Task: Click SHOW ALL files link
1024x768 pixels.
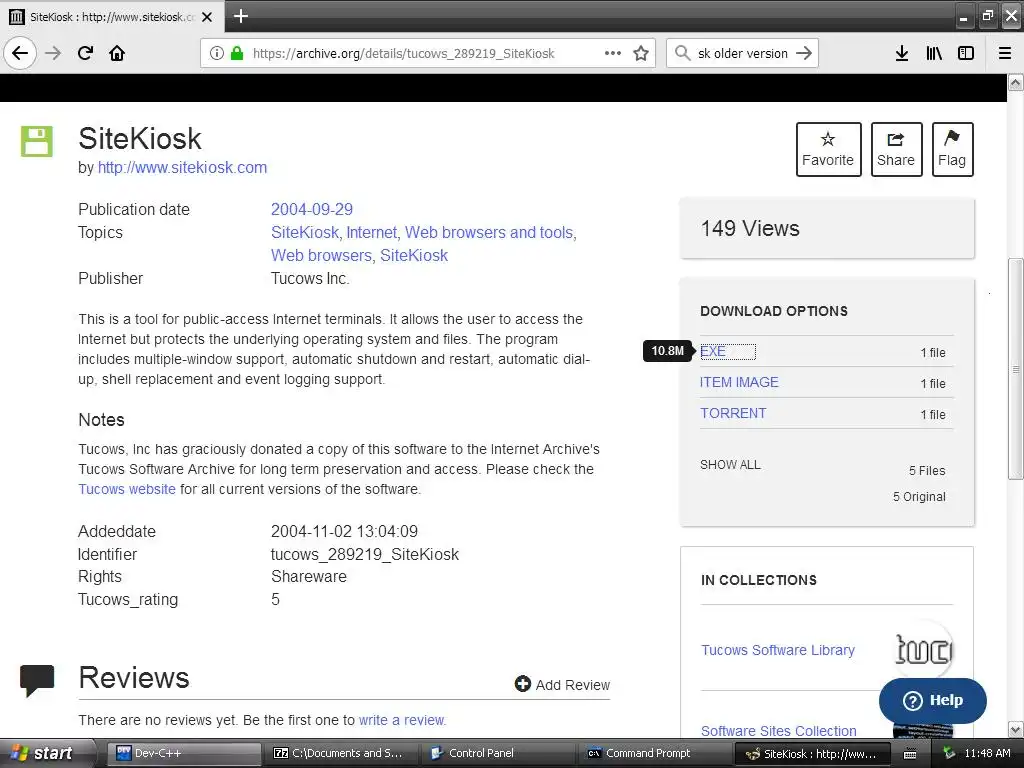Action: click(730, 464)
